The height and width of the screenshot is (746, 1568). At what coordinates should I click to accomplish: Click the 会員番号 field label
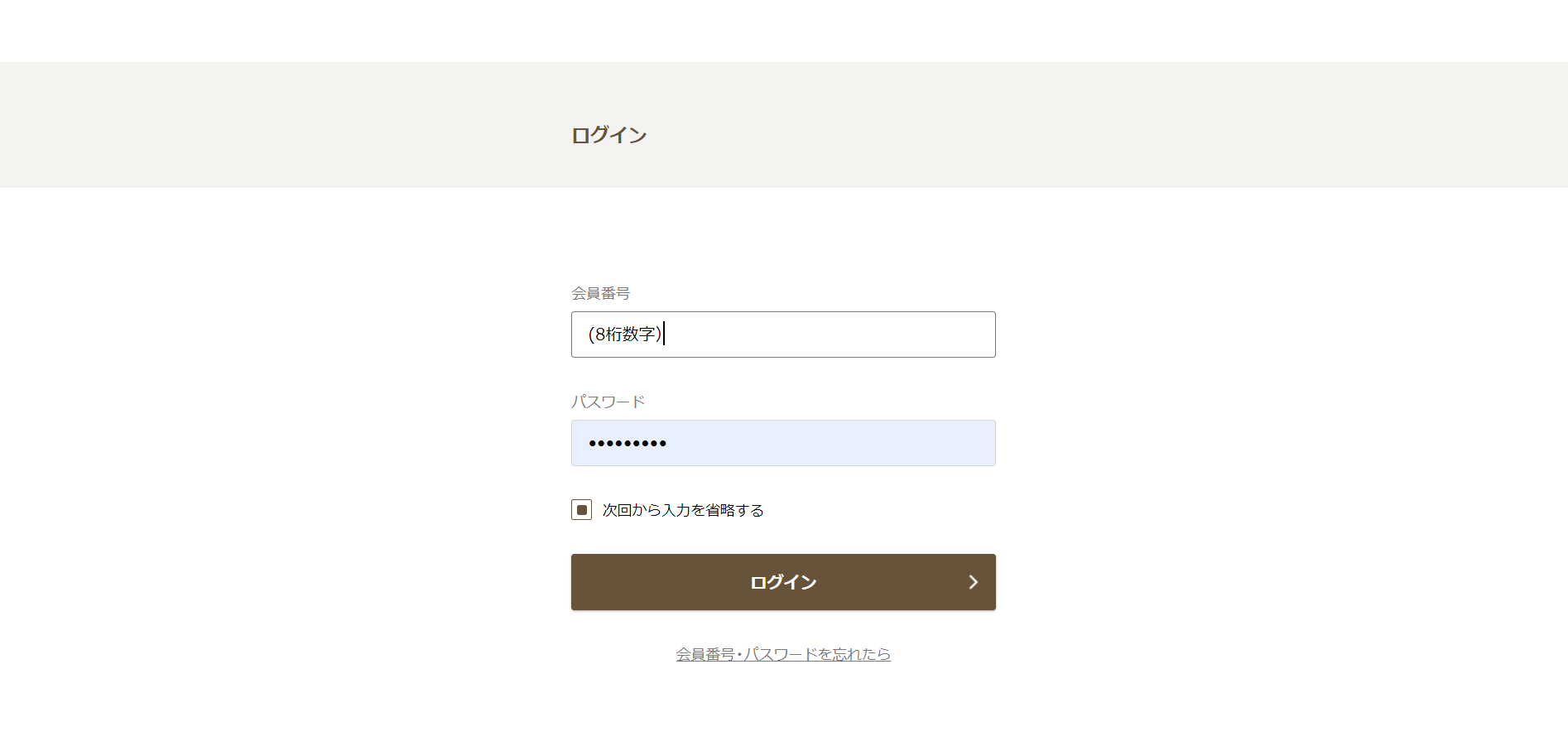pos(600,293)
